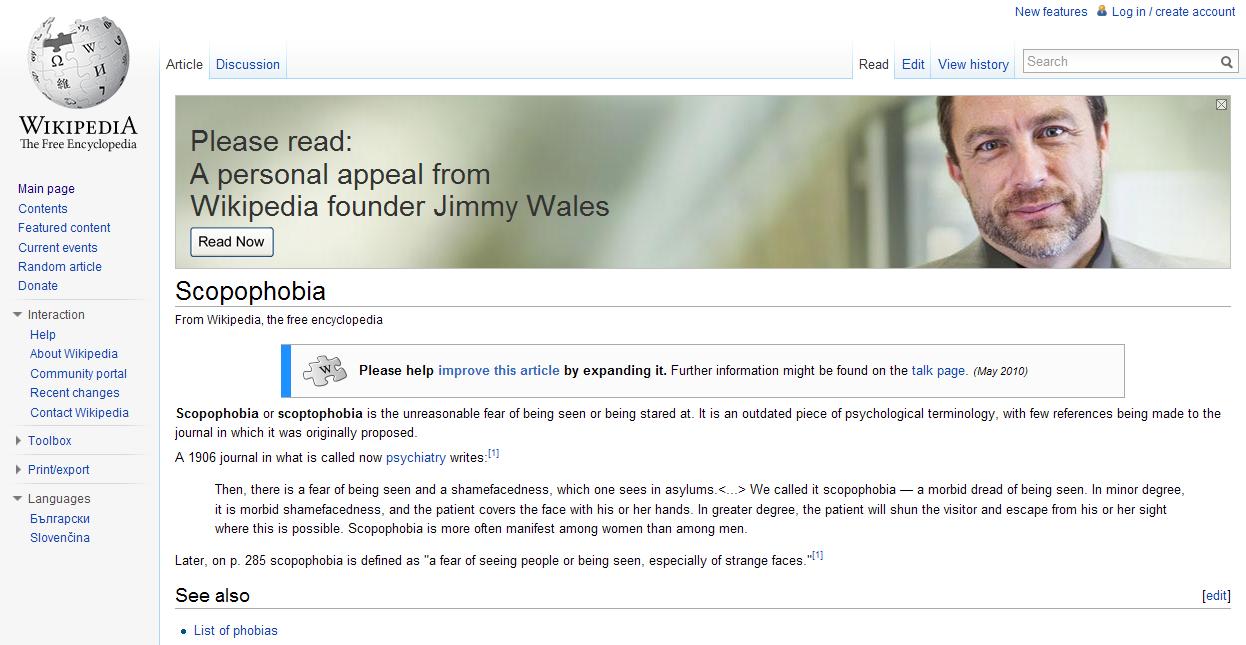The width and height of the screenshot is (1246, 645).
Task: Expand the Print/export sidebar section
Action: coord(18,470)
